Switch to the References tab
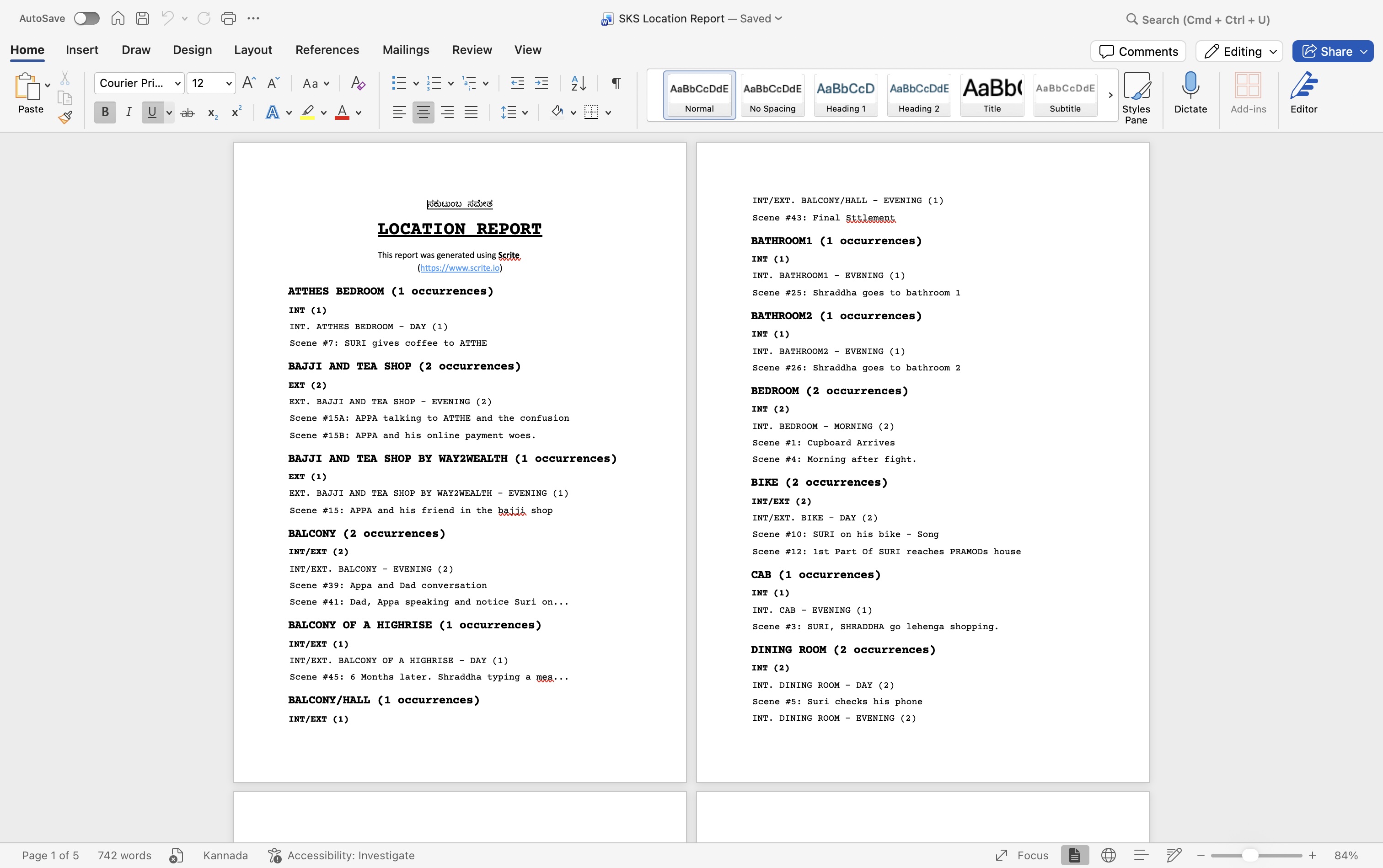1383x868 pixels. coord(327,50)
